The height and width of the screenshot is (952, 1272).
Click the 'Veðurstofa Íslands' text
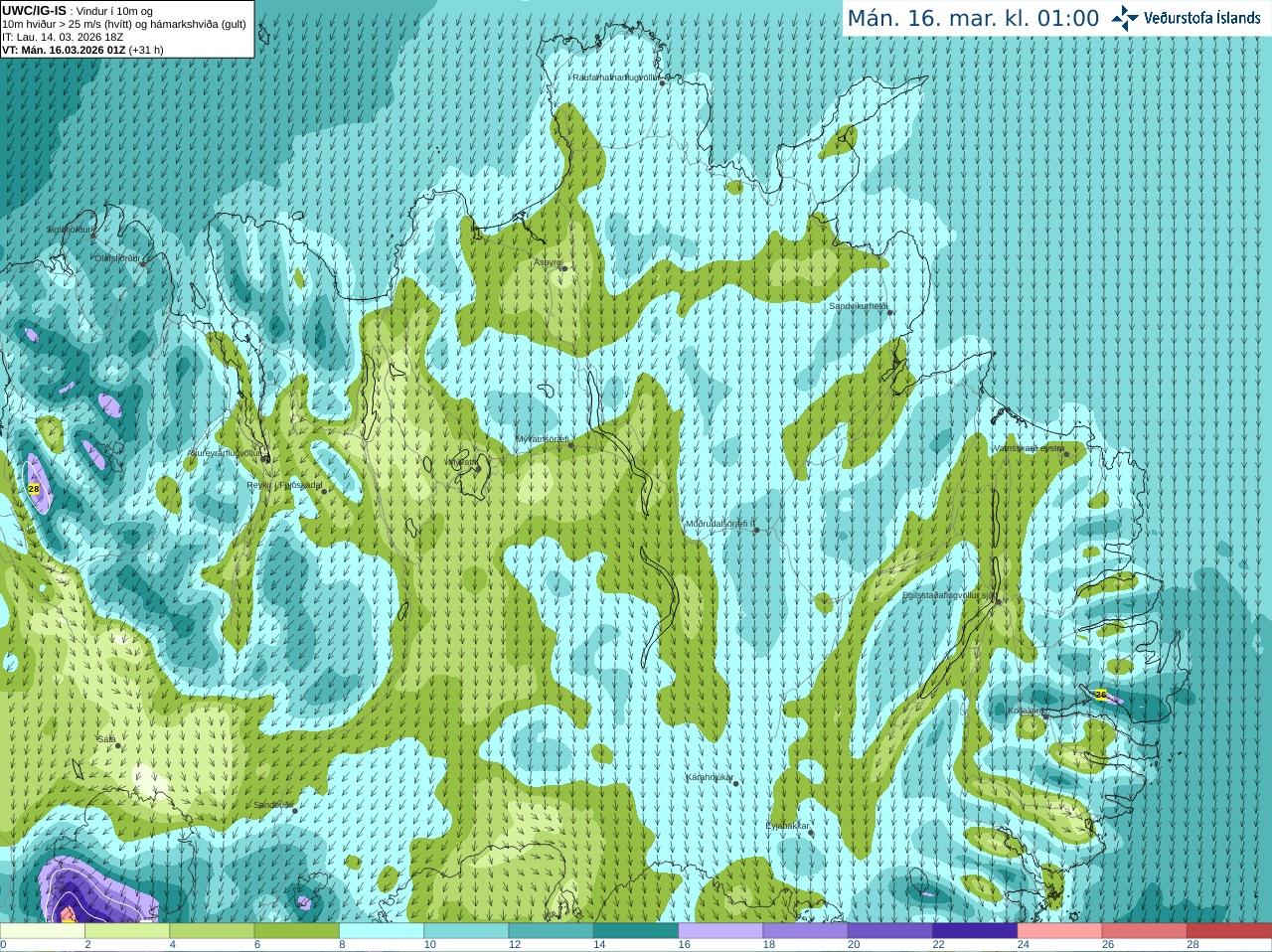pyautogui.click(x=1201, y=18)
